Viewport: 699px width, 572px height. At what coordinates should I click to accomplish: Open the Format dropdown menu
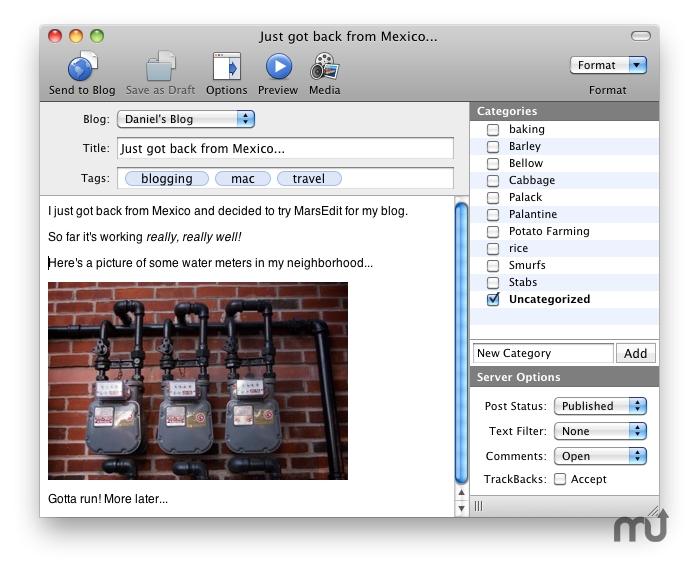pos(608,65)
